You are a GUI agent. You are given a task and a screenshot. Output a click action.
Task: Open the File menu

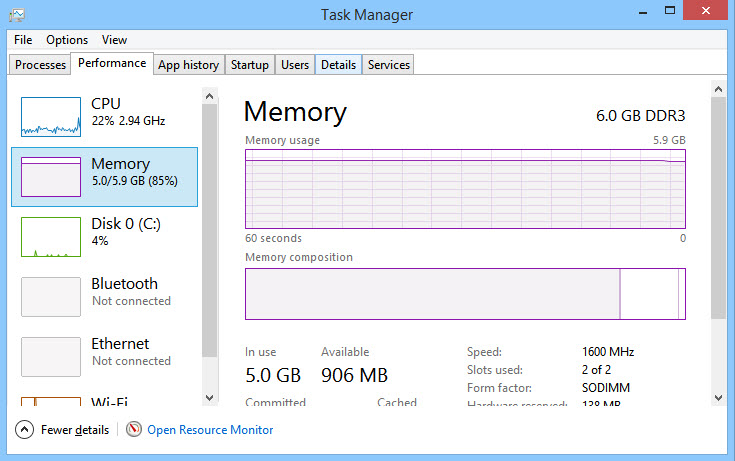23,40
